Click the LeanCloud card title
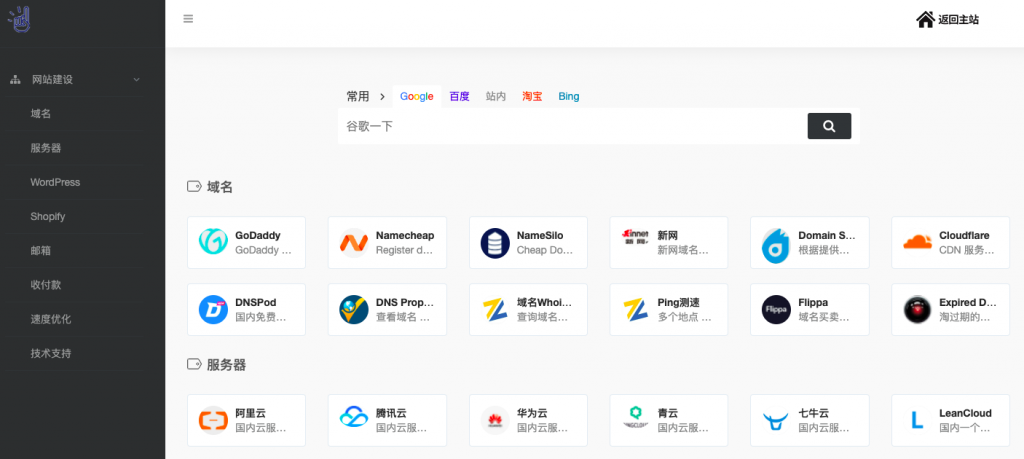Viewport: 1024px width, 459px height. coord(965,413)
